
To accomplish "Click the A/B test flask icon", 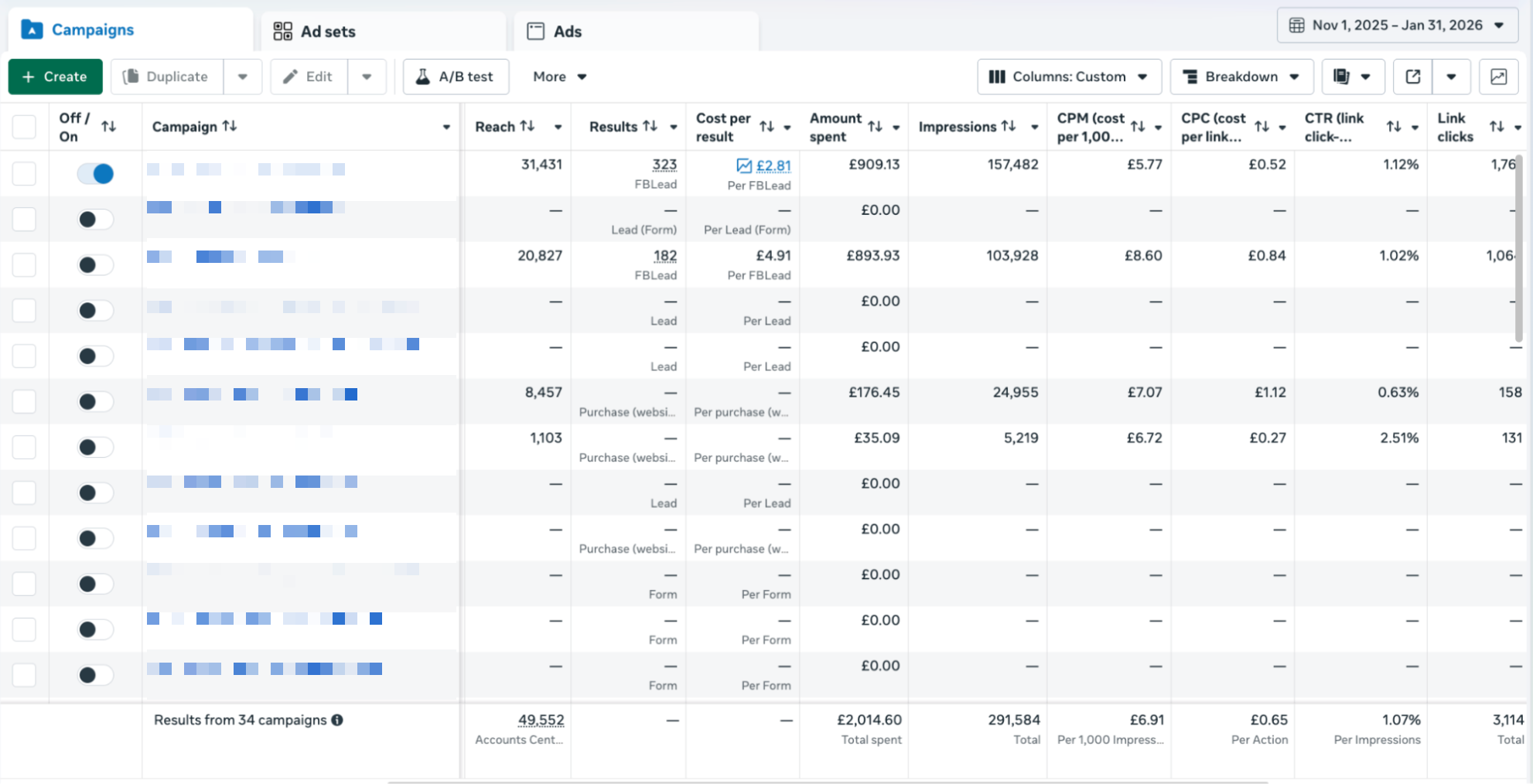I will [422, 77].
